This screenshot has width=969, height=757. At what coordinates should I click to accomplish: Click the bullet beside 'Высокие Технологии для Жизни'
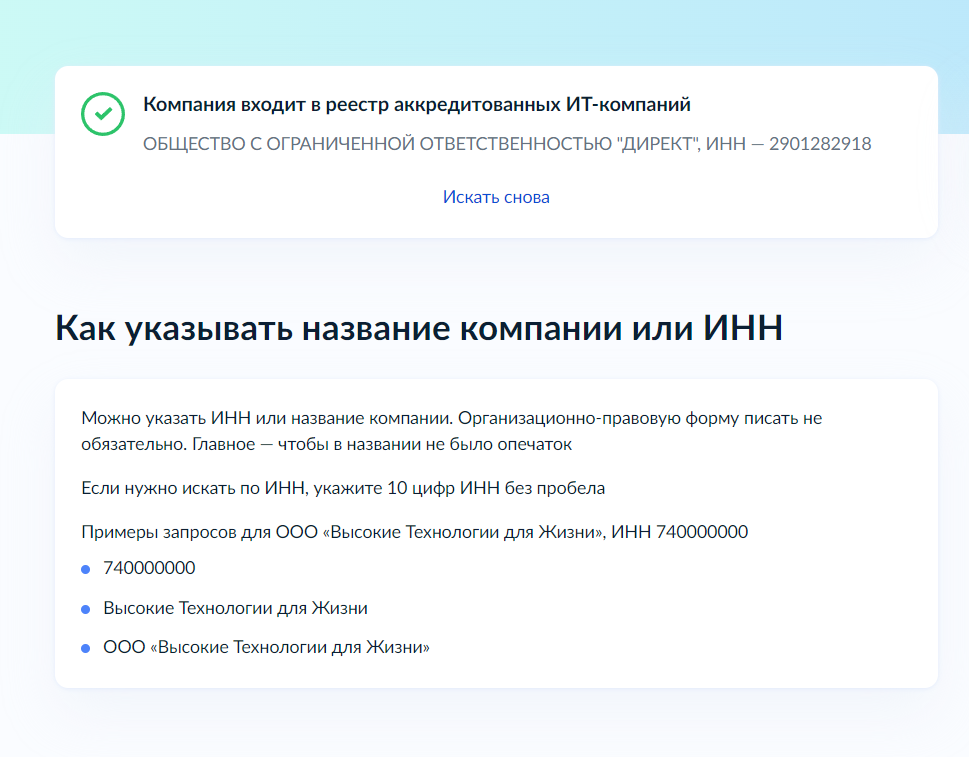click(x=86, y=609)
